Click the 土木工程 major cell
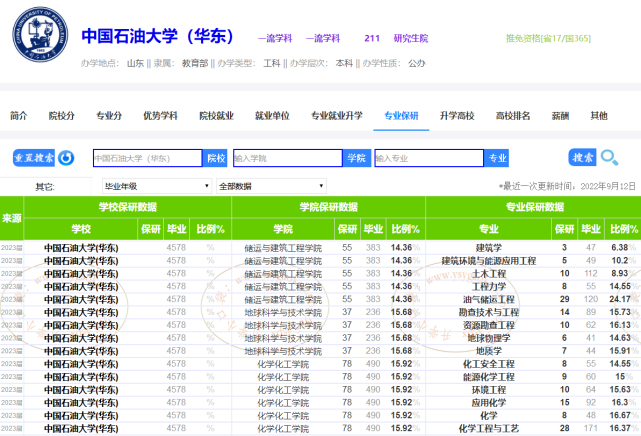This screenshot has width=641, height=436. point(489,273)
